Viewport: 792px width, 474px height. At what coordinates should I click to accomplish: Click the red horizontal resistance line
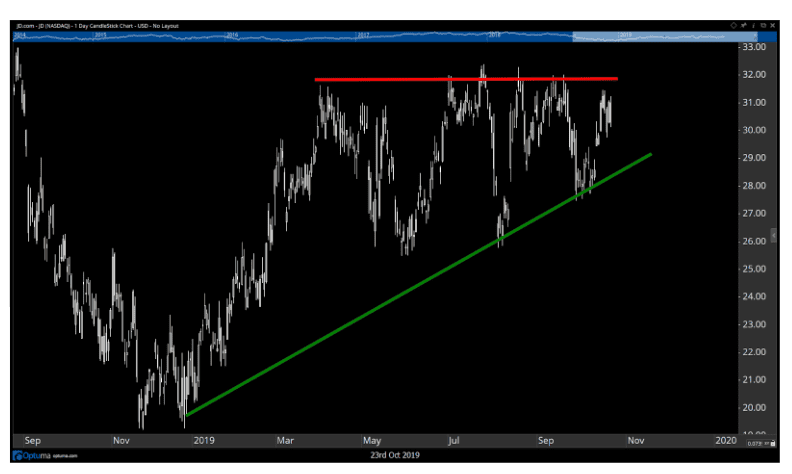(x=466, y=79)
